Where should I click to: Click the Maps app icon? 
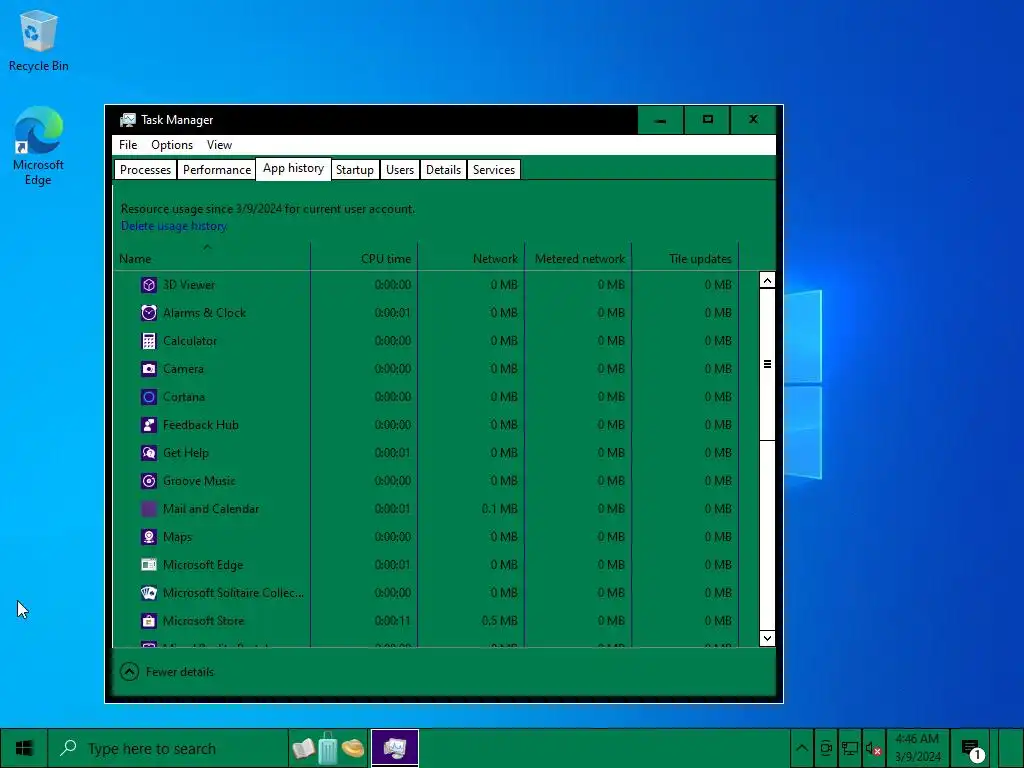pos(149,537)
